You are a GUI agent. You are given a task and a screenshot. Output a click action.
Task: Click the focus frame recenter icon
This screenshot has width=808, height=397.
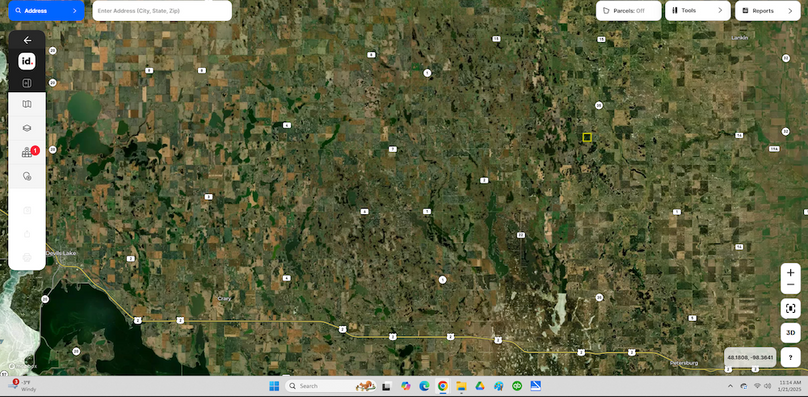(x=790, y=309)
